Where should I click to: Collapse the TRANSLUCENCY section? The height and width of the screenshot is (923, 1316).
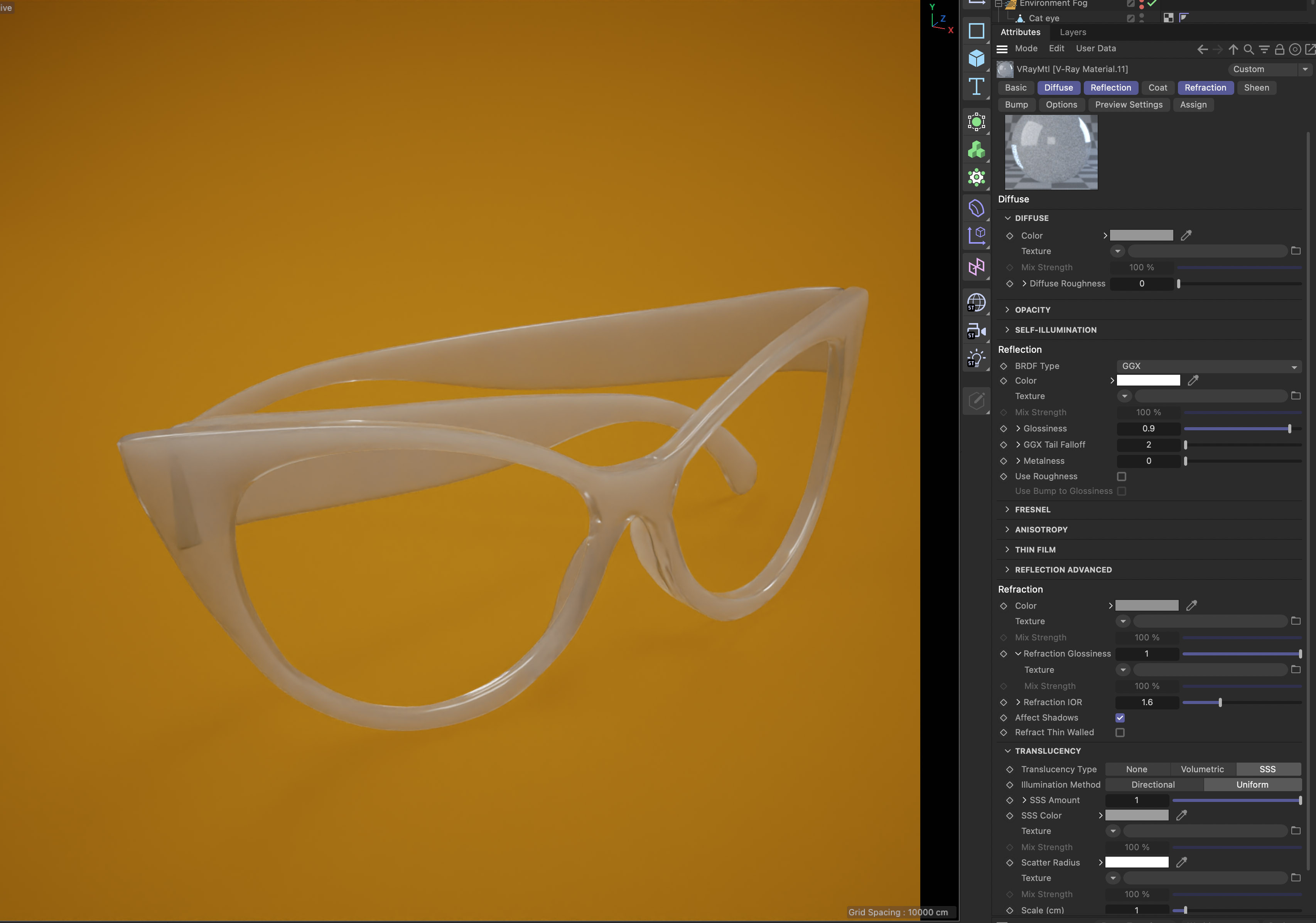1007,751
